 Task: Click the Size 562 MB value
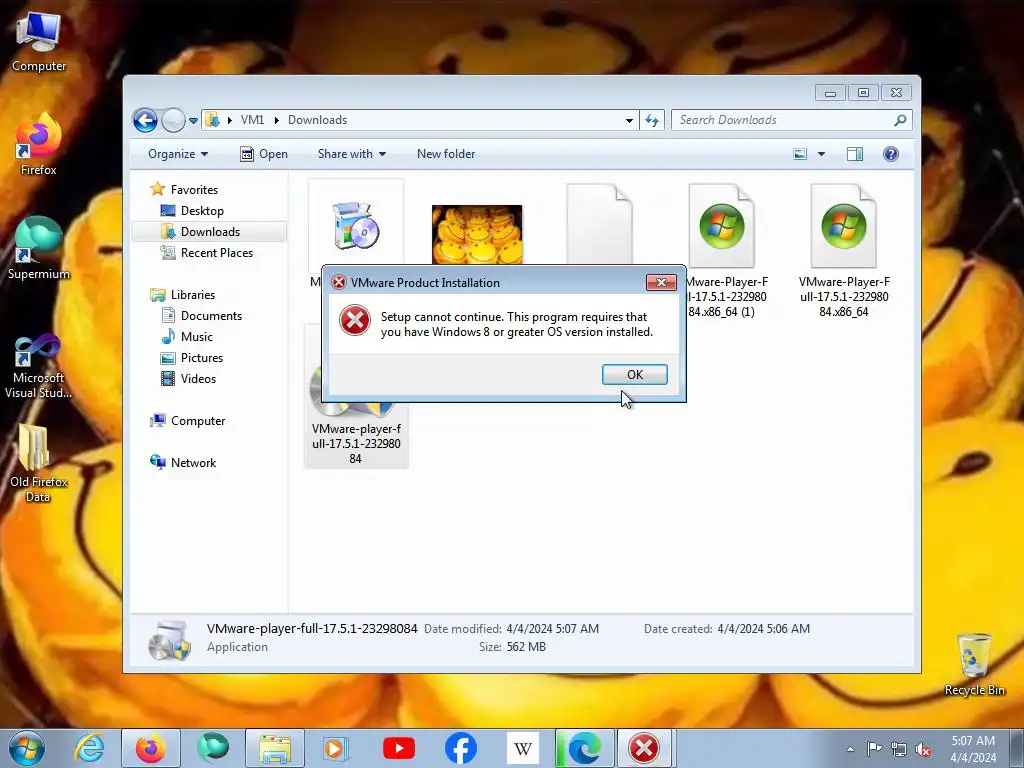pyautogui.click(x=526, y=647)
